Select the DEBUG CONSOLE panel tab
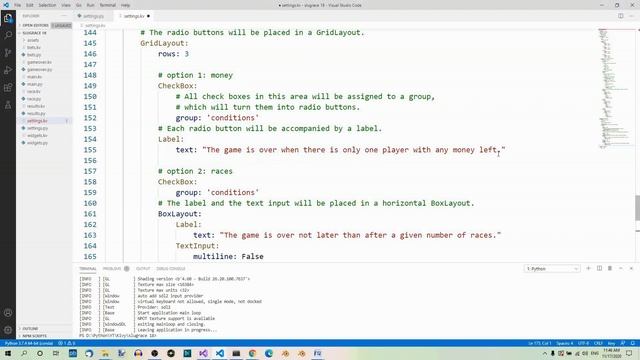 pyautogui.click(x=171, y=269)
